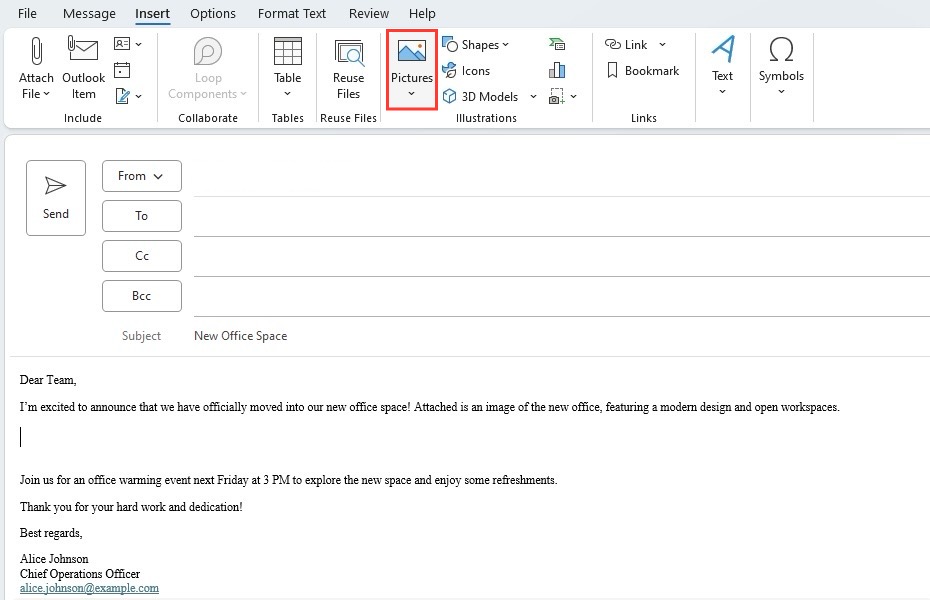Open the File tab

click(27, 13)
